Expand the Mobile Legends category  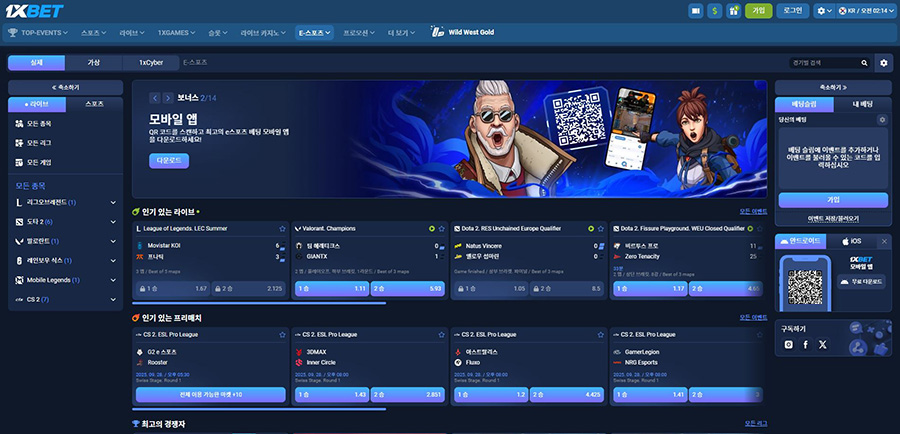click(65, 280)
